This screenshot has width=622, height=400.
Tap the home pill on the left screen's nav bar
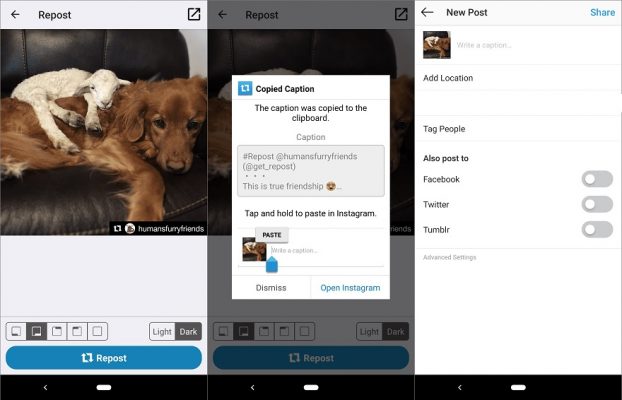104,387
